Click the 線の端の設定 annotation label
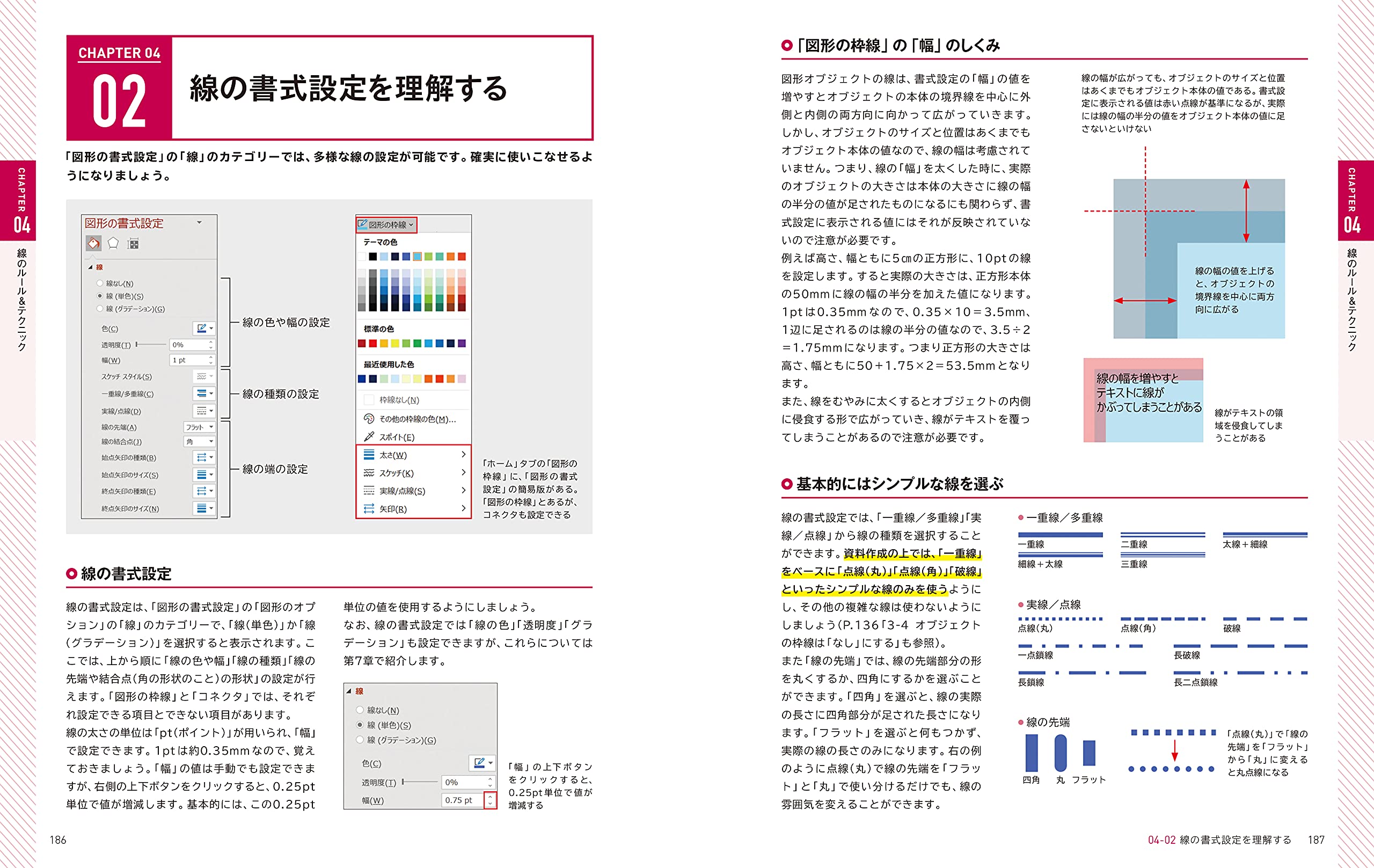This screenshot has width=1374, height=868. coord(275,469)
